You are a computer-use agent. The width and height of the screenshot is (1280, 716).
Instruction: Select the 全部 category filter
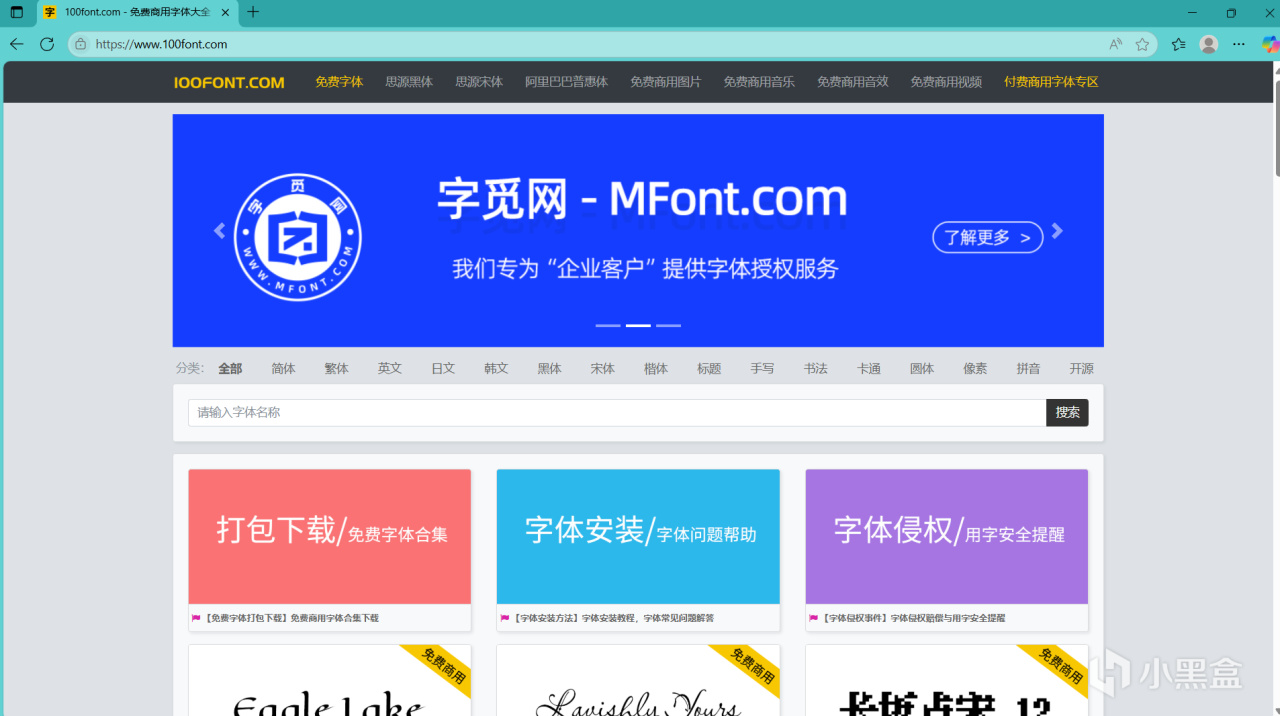pos(230,368)
